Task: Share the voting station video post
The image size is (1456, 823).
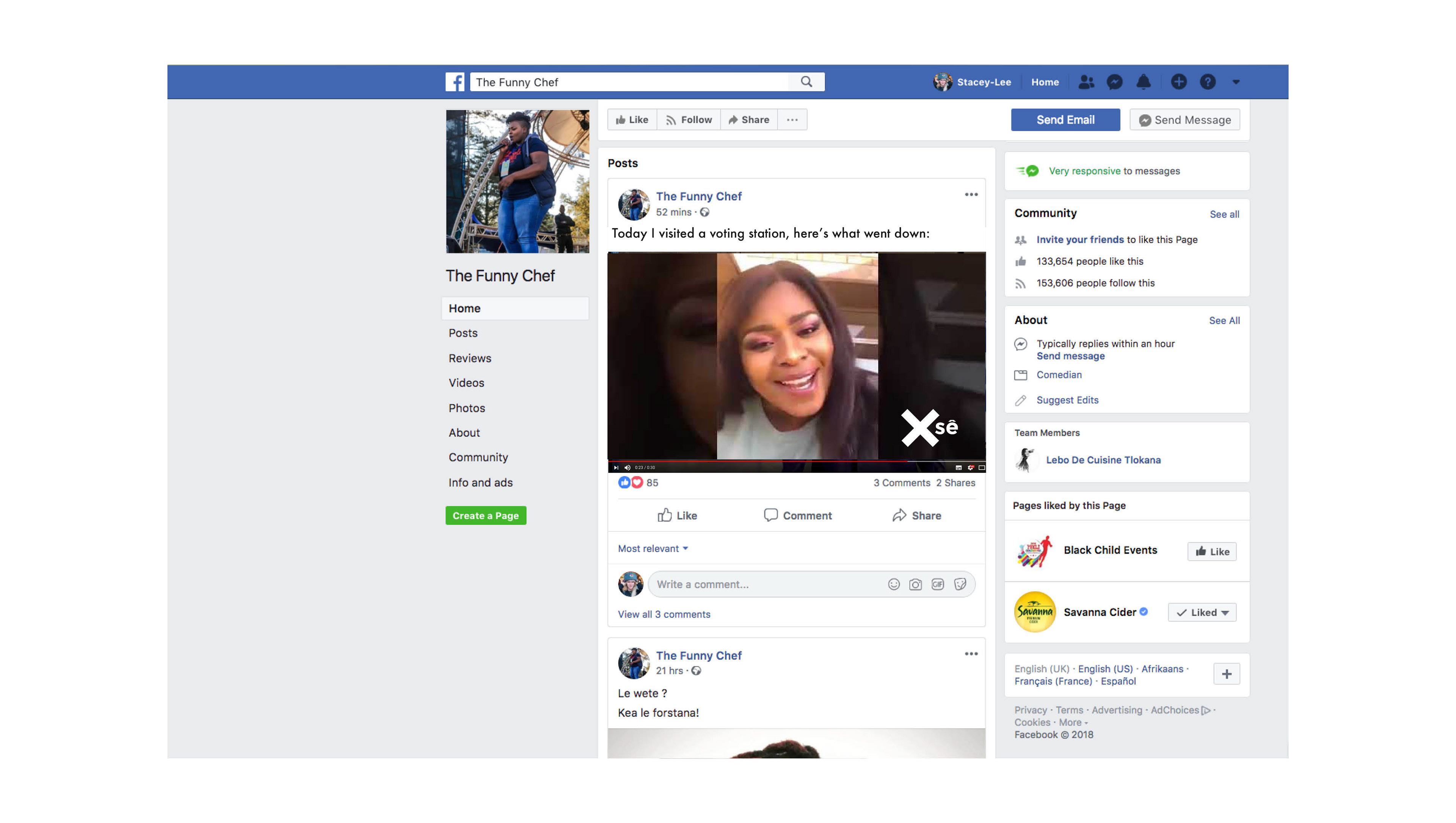Action: [x=917, y=515]
